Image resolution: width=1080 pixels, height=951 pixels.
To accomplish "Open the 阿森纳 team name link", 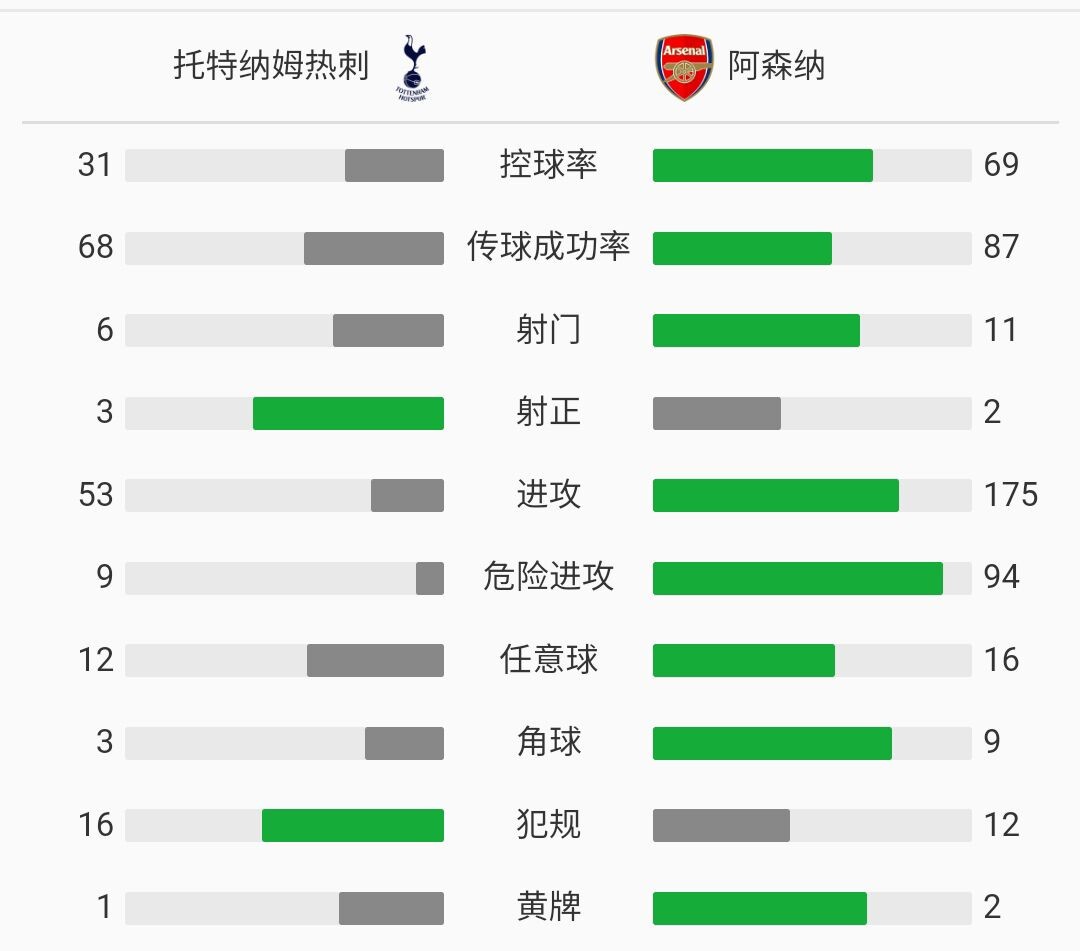I will 776,66.
